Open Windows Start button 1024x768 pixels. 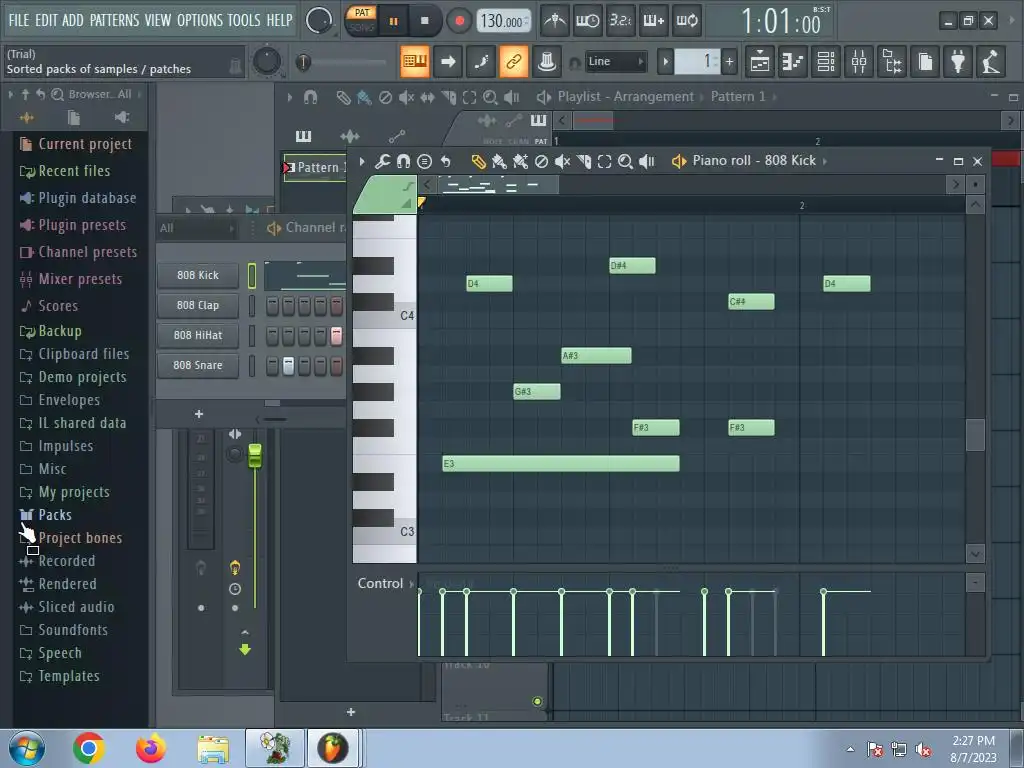26,748
